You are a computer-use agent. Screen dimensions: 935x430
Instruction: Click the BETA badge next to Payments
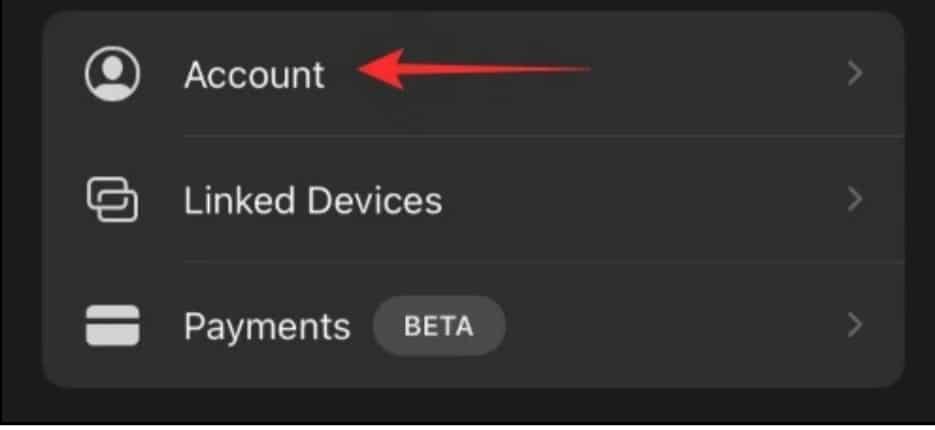(439, 326)
